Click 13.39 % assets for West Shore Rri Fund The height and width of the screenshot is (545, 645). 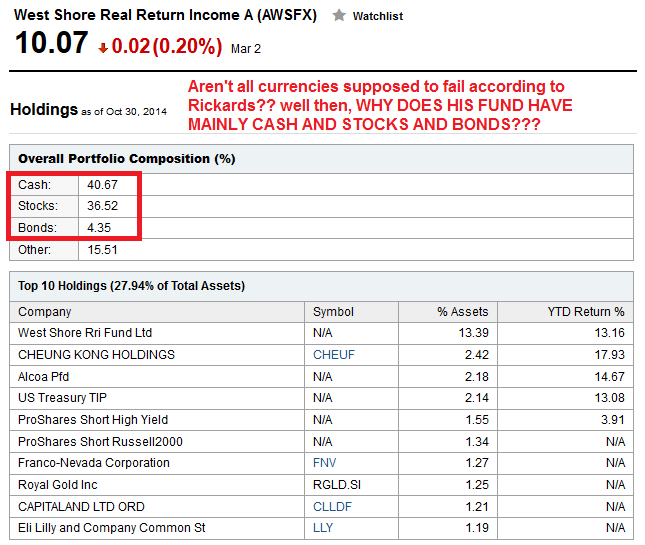473,332
